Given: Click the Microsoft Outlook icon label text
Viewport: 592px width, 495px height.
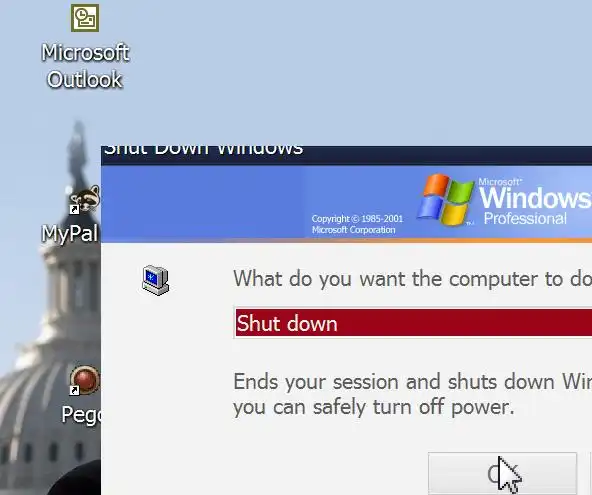Looking at the screenshot, I should pos(85,66).
